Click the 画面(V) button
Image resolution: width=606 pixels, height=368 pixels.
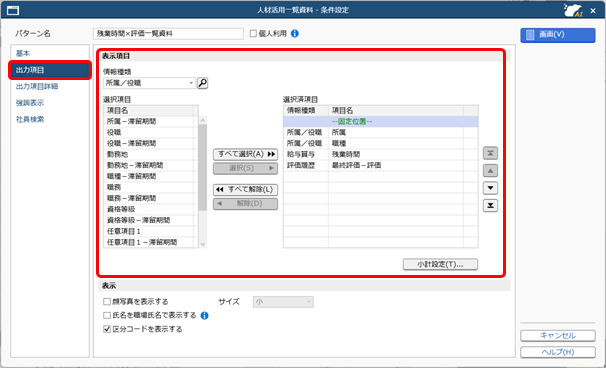coord(558,35)
